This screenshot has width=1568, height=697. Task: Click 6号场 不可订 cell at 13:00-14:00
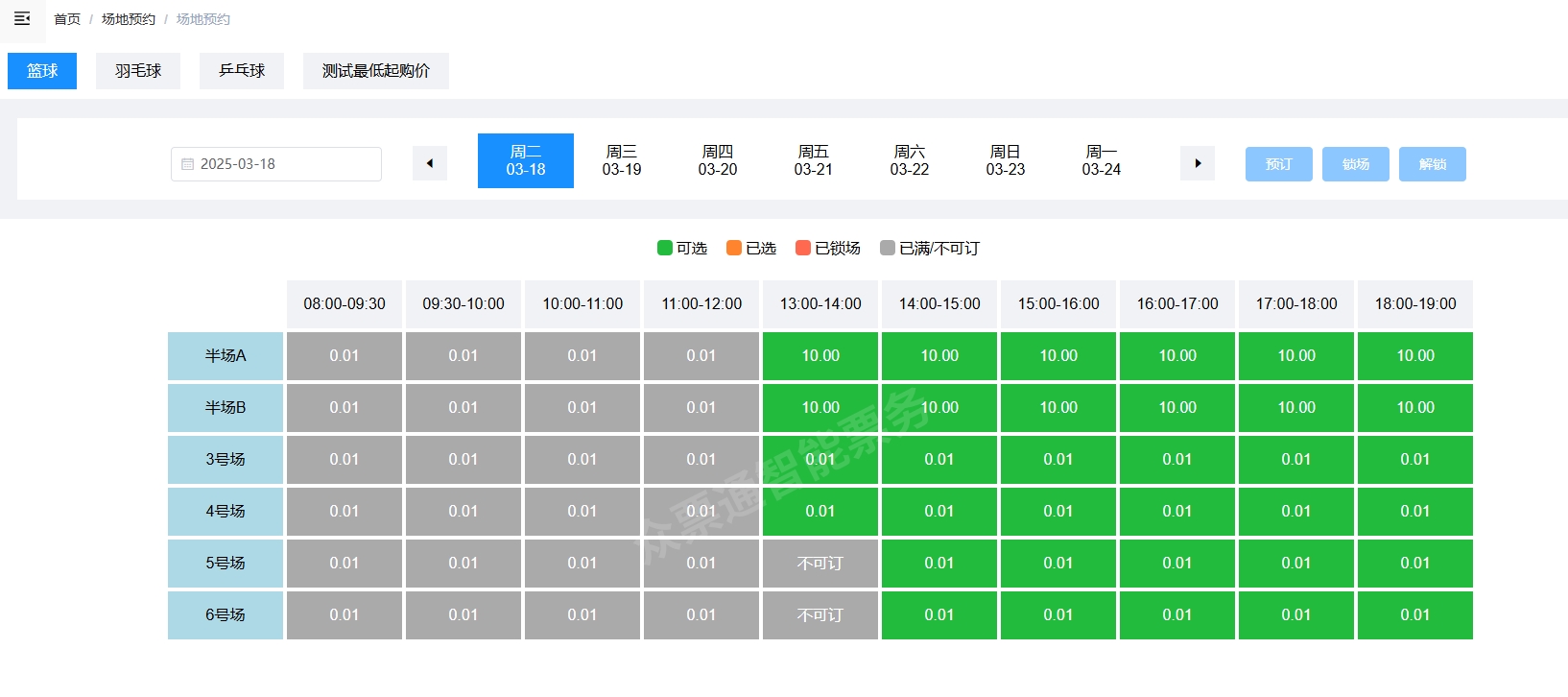pos(820,615)
